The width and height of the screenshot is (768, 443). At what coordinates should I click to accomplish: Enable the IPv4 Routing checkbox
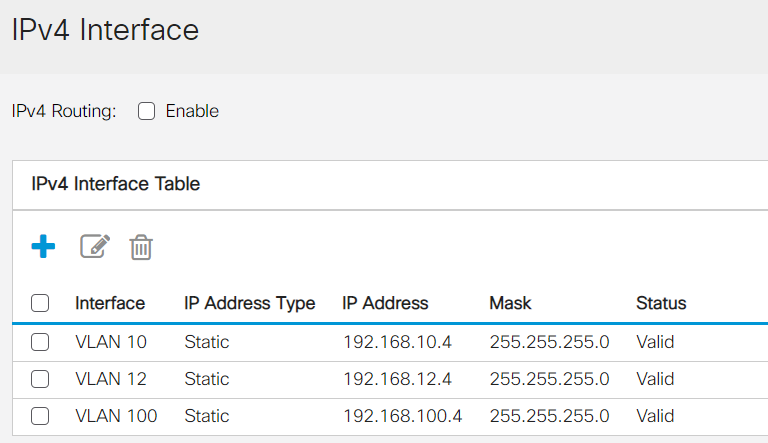pos(146,111)
